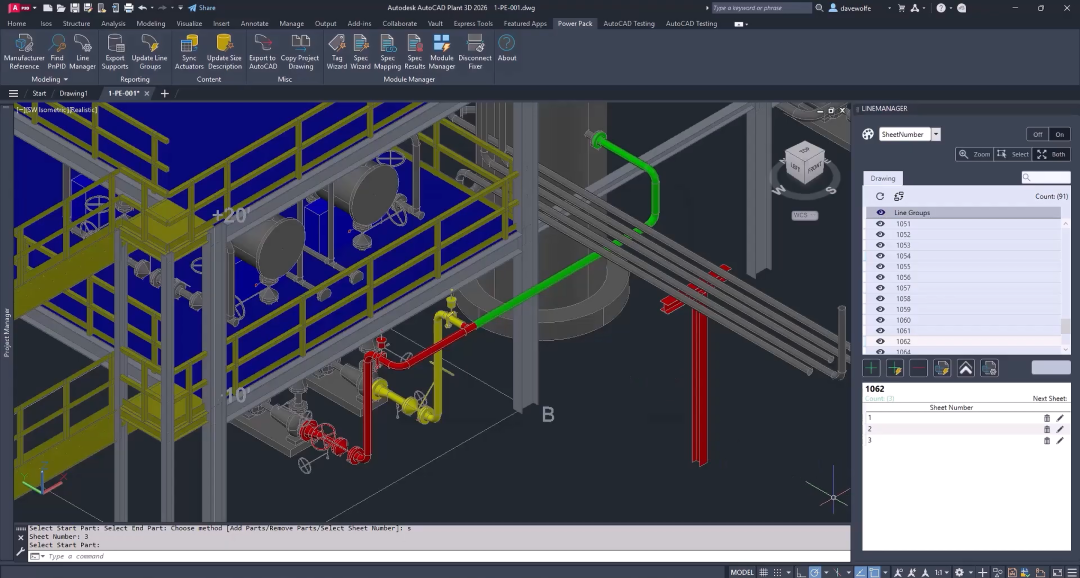Click the command line input field
The image size is (1080, 578).
pyautogui.click(x=441, y=556)
